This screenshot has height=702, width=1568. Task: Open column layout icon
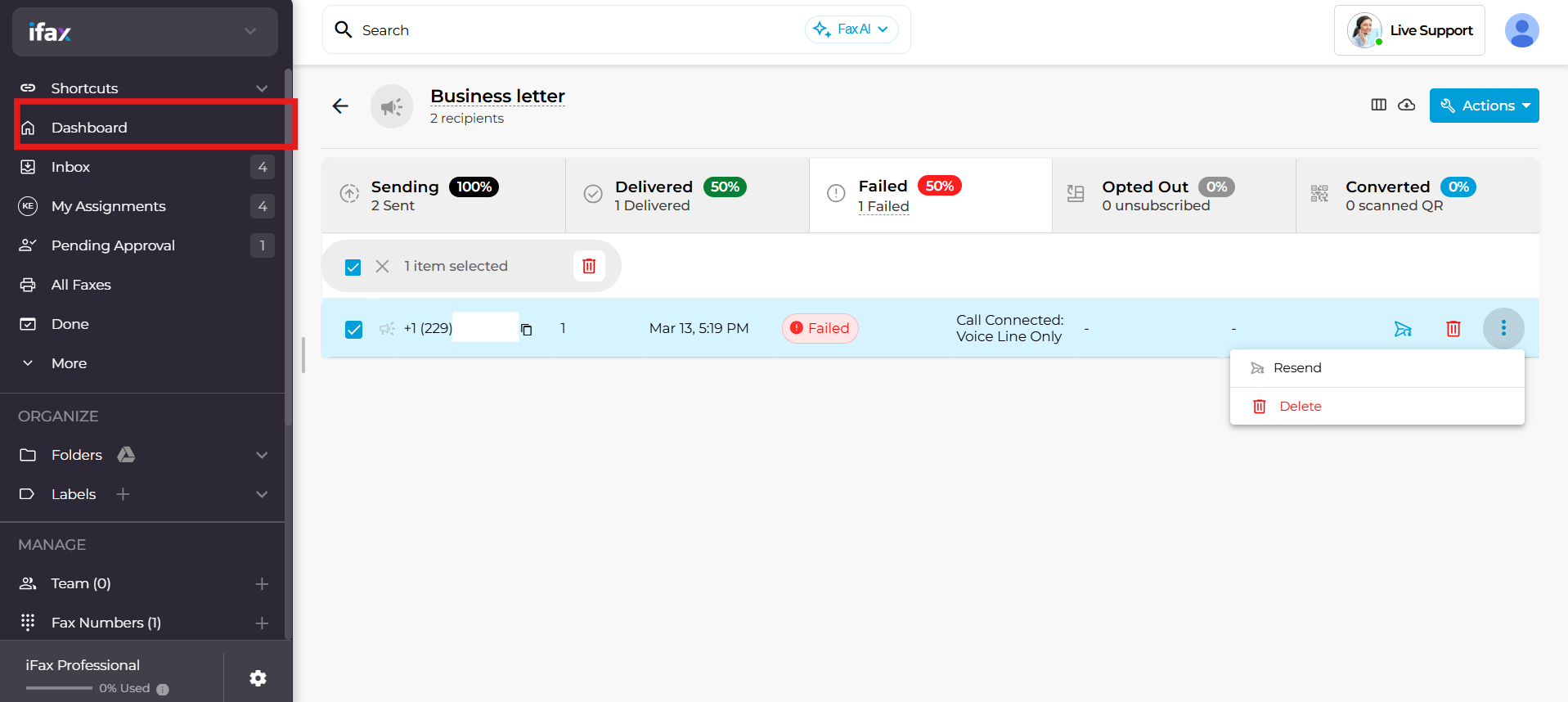(x=1379, y=105)
